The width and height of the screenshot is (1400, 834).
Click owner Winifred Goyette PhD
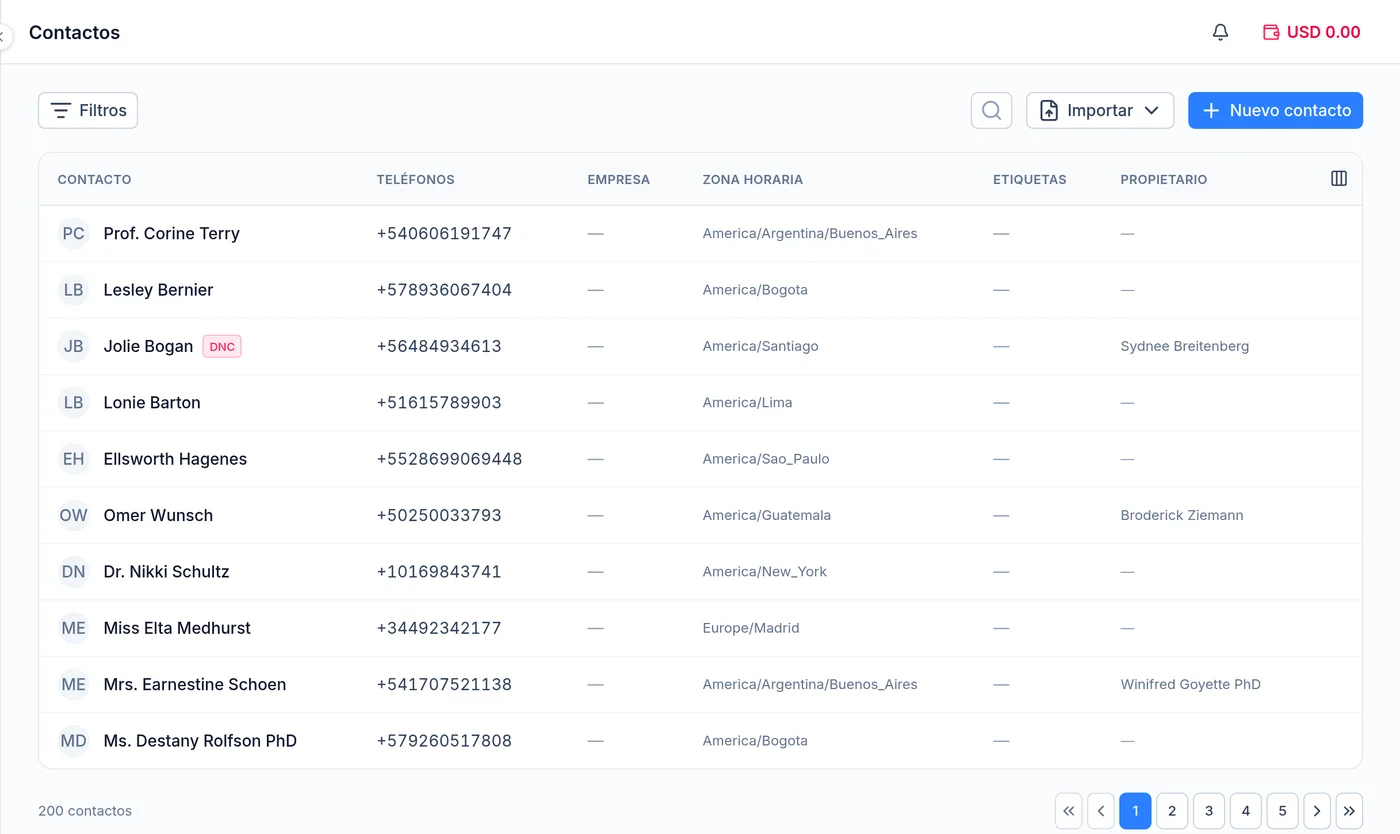point(1191,685)
